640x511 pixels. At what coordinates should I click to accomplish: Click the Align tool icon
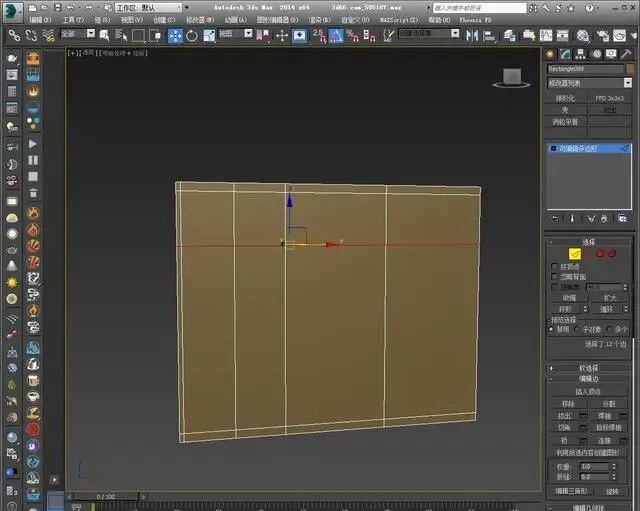(489, 36)
